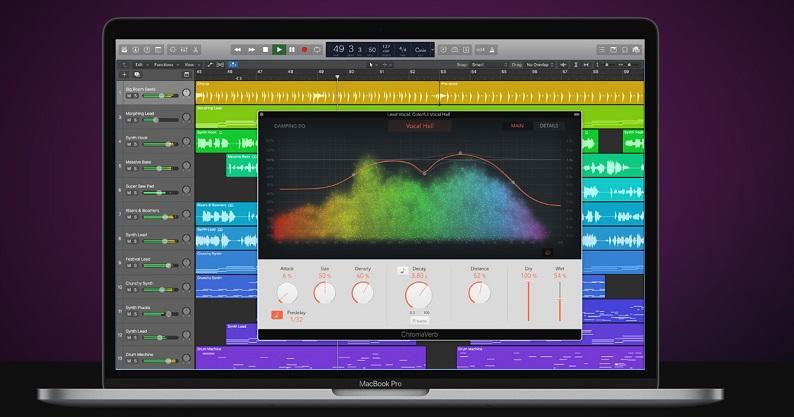
Task: Solo the Super Saw Pad track
Action: point(135,193)
